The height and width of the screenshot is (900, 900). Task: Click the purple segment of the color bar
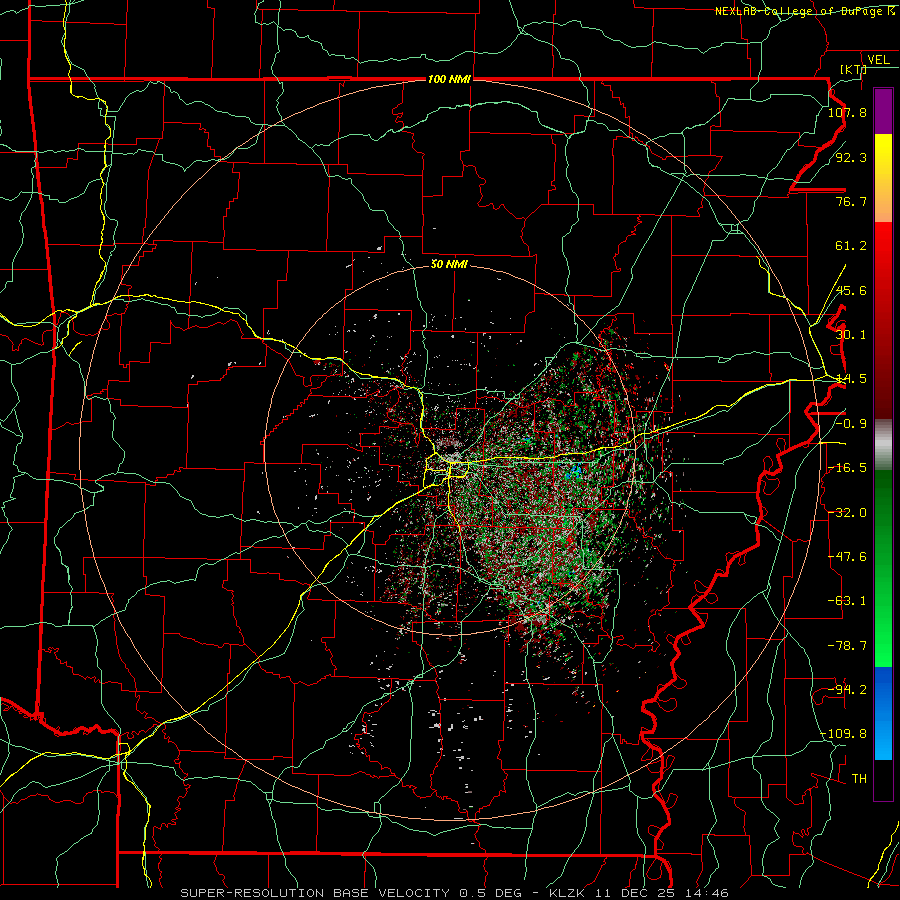tap(883, 112)
